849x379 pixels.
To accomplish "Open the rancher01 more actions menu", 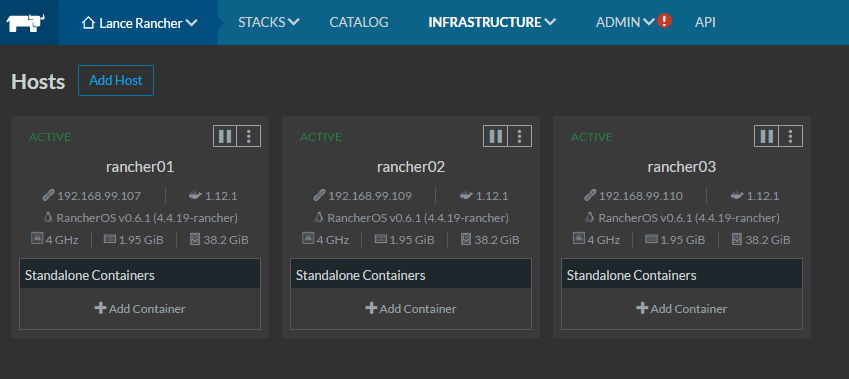I will pos(249,136).
